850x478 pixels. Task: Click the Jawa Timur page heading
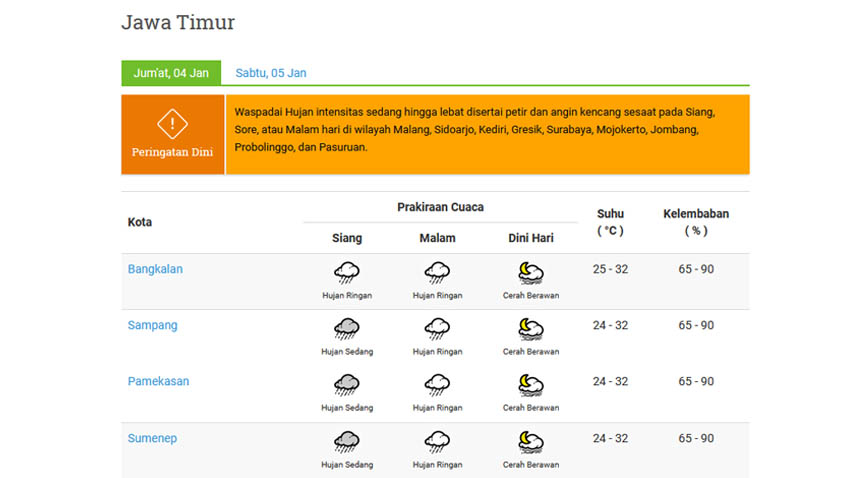pos(178,22)
